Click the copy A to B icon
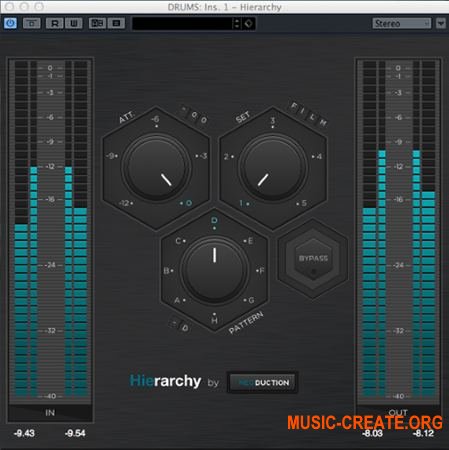449x450 pixels. point(116,23)
